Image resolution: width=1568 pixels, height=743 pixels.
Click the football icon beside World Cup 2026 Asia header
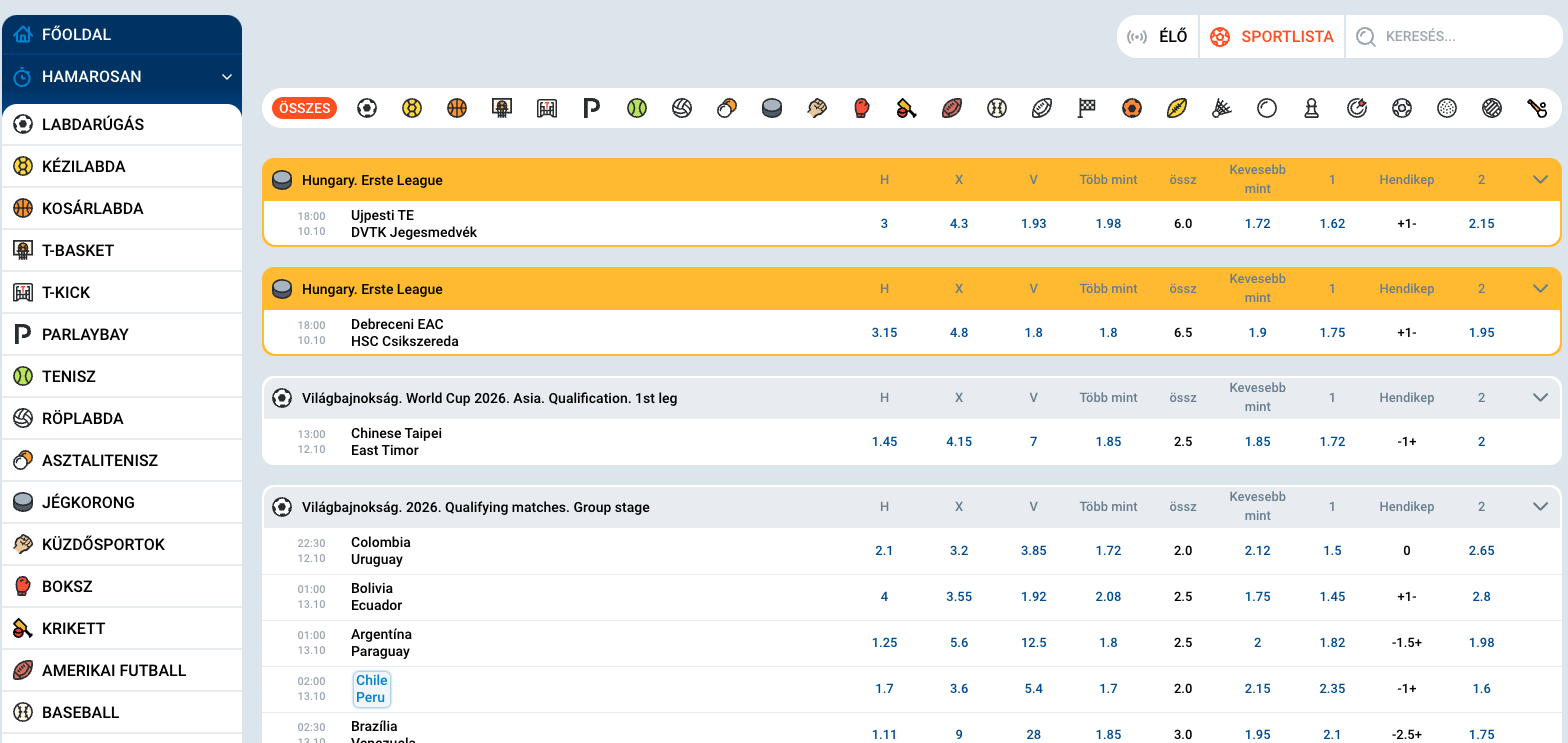(283, 398)
